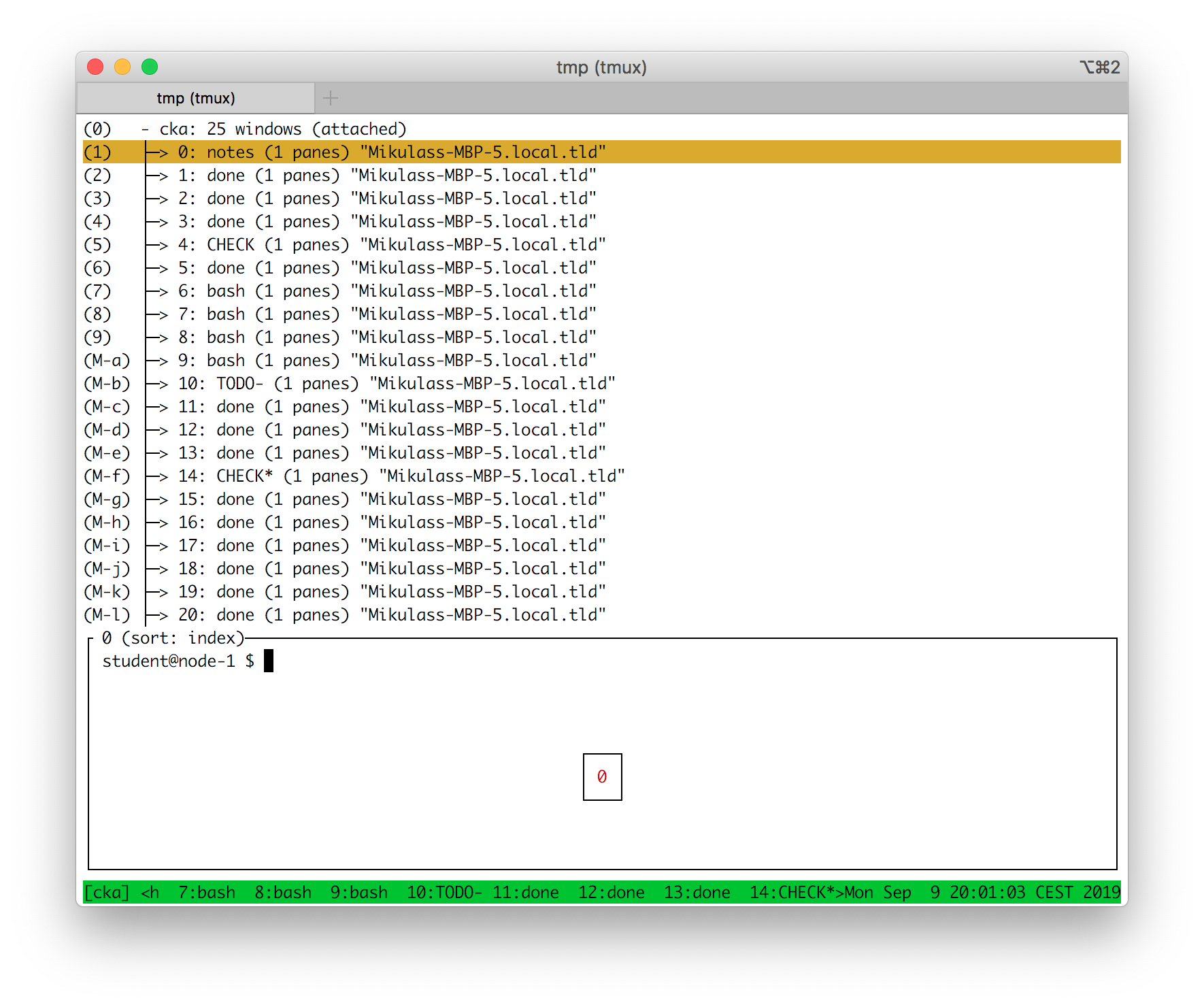Switch to '13:done' in status bar
The width and height of the screenshot is (1204, 1007).
(x=697, y=892)
